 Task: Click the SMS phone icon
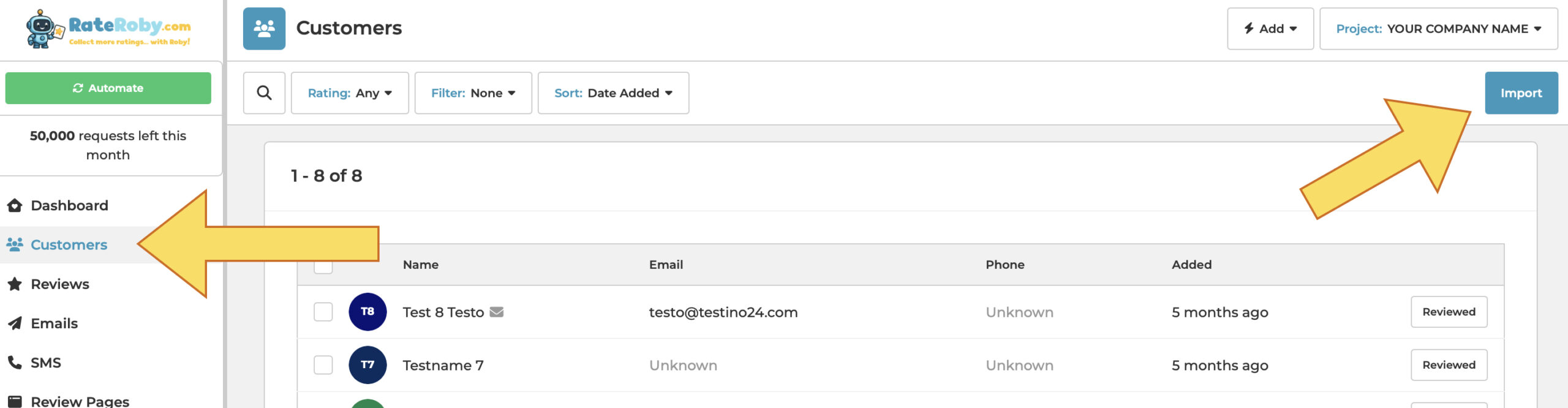tap(15, 363)
